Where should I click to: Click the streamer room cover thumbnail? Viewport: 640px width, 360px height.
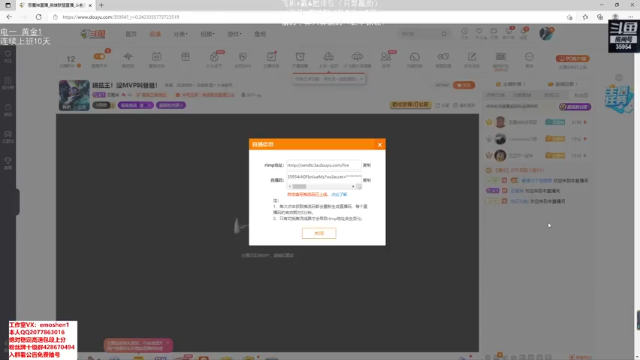pyautogui.click(x=74, y=95)
